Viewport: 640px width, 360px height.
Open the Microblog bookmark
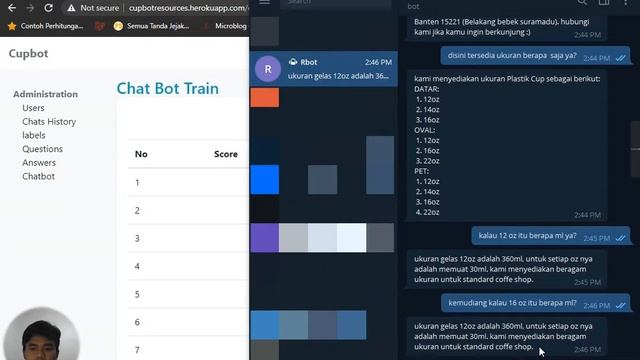tap(225, 26)
